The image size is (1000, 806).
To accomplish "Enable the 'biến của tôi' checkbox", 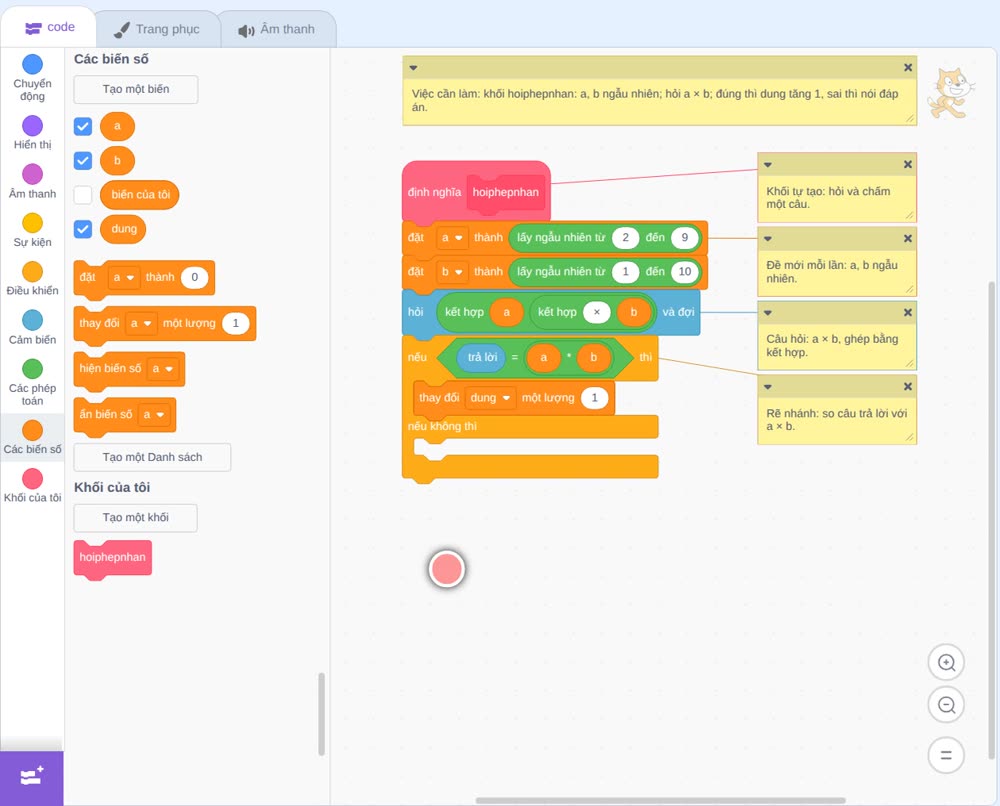I will 83,194.
